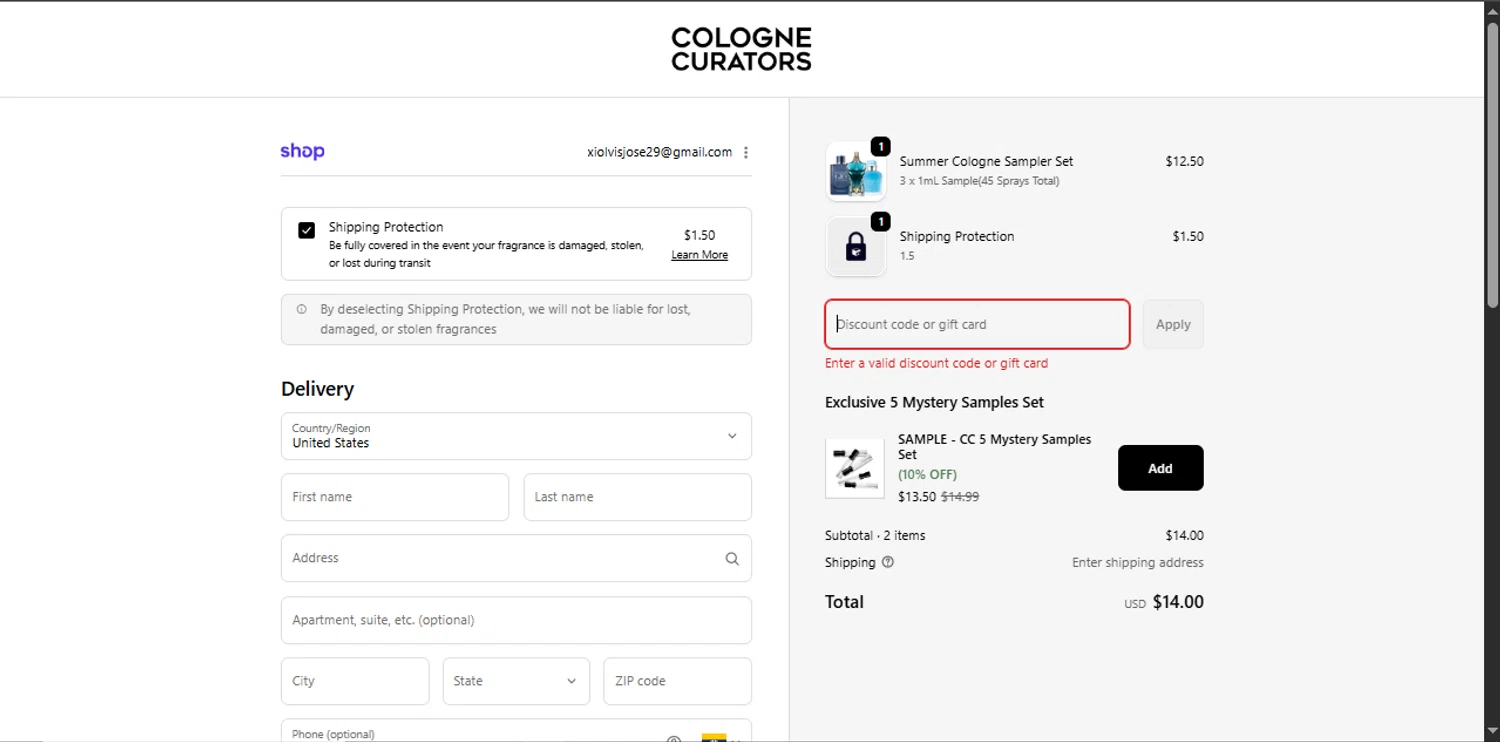Uncheck the Shipping Protection checkbox
The width and height of the screenshot is (1500, 742).
coord(307,231)
